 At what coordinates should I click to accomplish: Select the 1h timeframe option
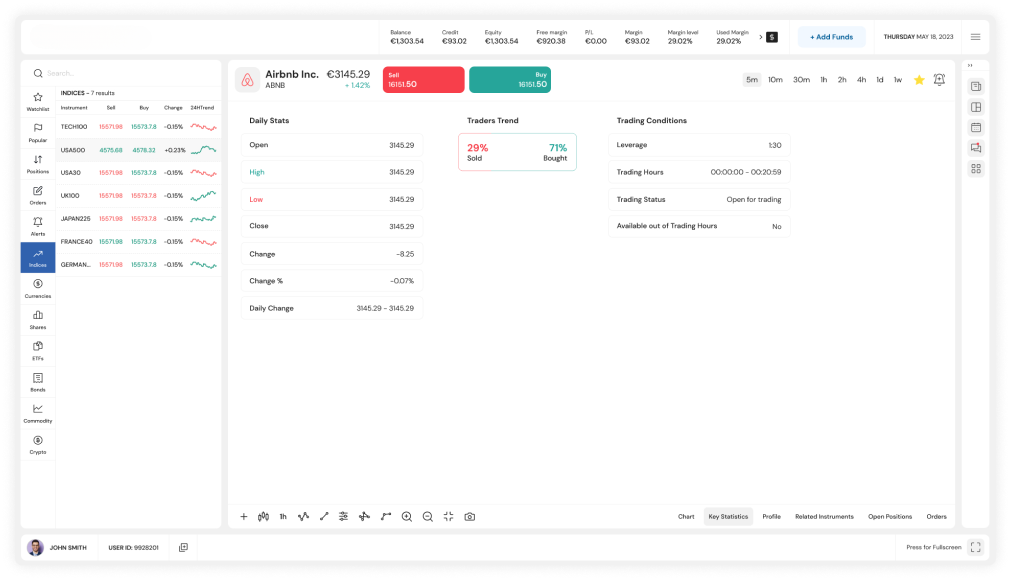pos(823,80)
